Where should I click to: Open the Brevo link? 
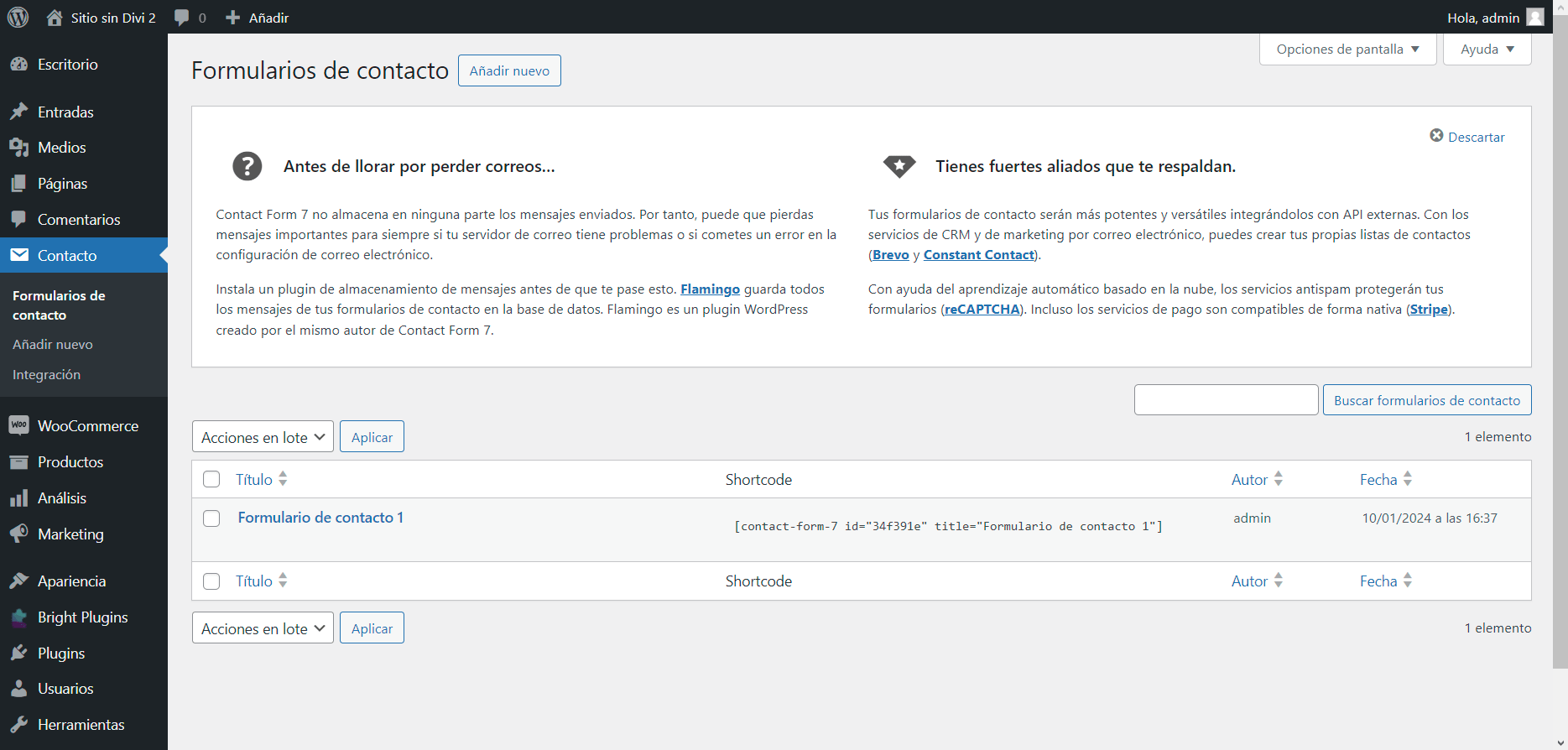point(891,255)
